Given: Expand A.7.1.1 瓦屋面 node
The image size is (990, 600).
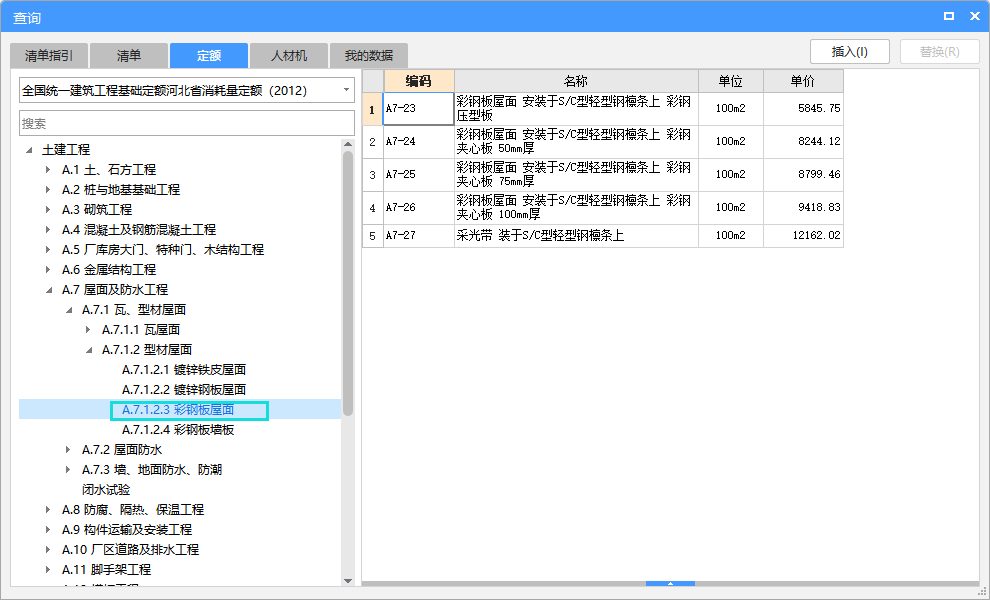Looking at the screenshot, I should 88,330.
